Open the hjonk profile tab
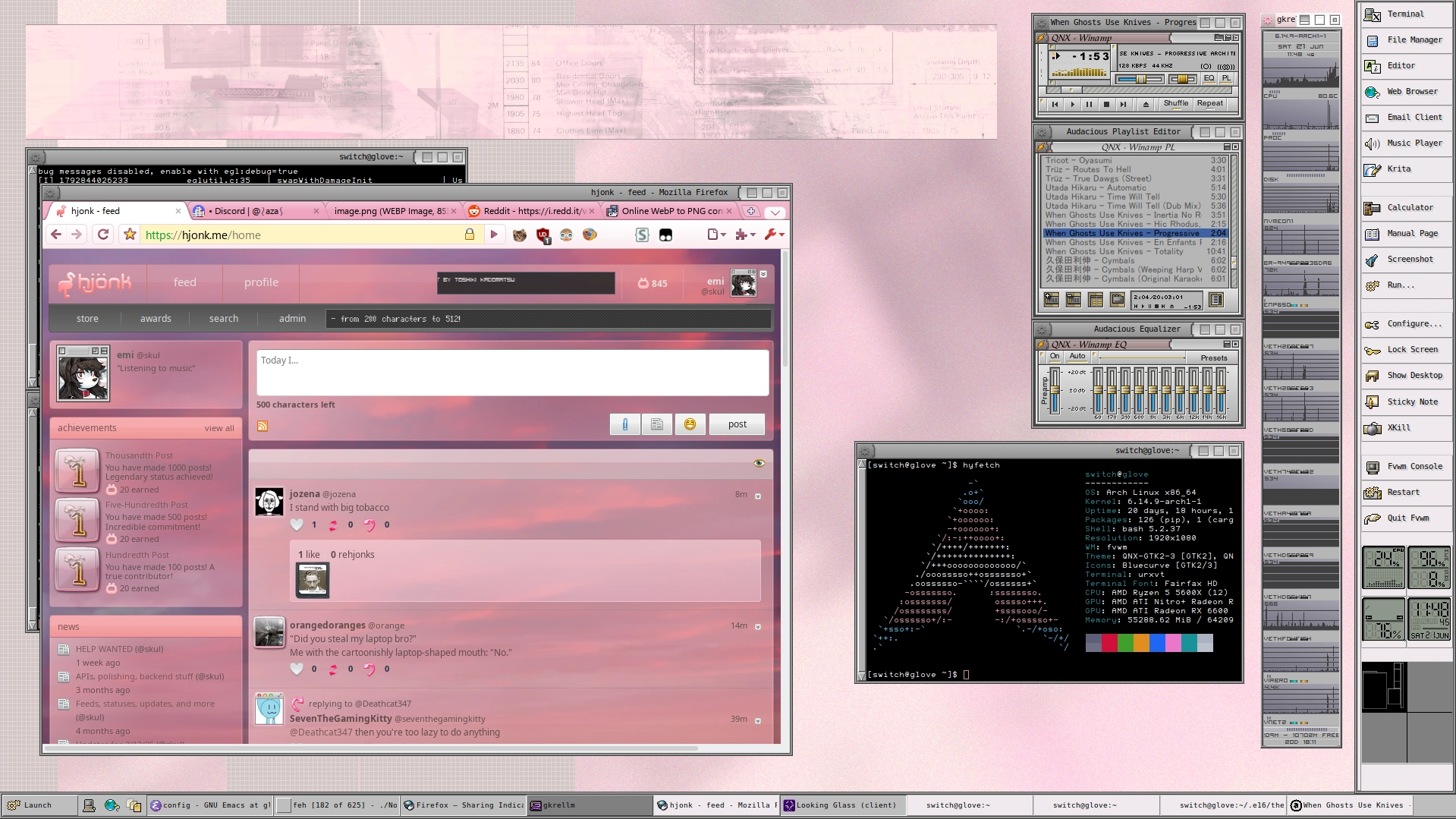The image size is (1456, 819). 261,282
